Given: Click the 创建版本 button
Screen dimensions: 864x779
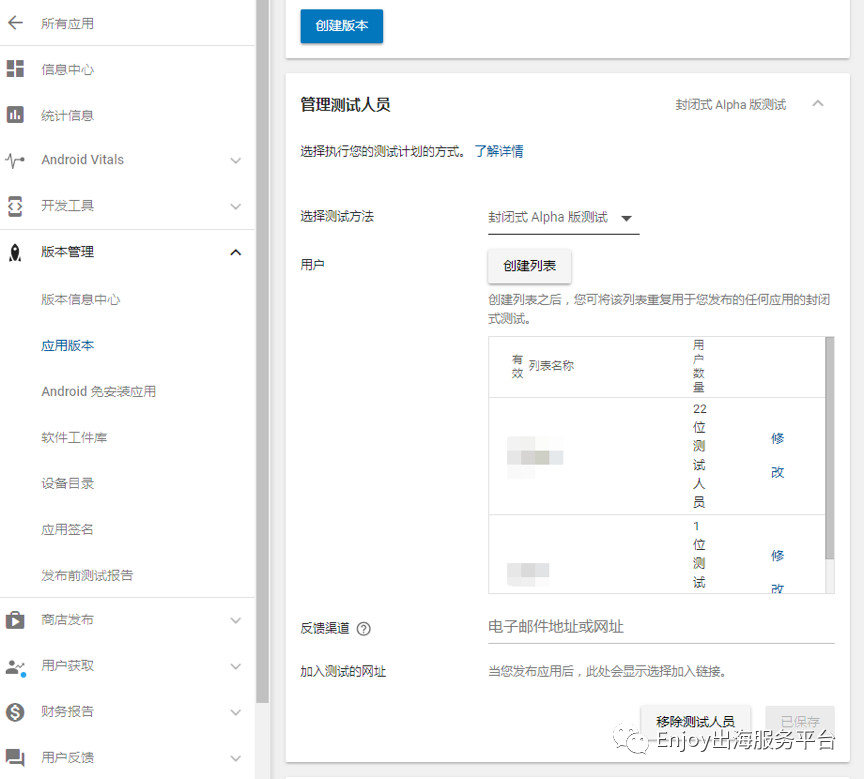Looking at the screenshot, I should (341, 26).
